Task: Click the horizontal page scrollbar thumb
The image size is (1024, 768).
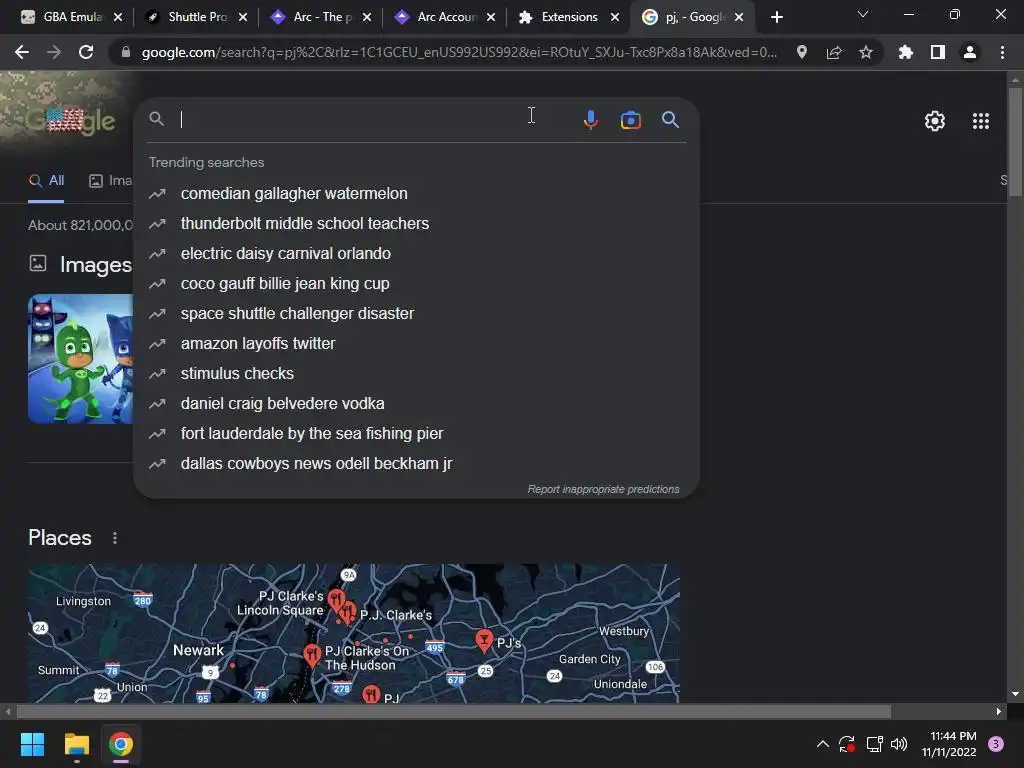Action: pos(454,711)
